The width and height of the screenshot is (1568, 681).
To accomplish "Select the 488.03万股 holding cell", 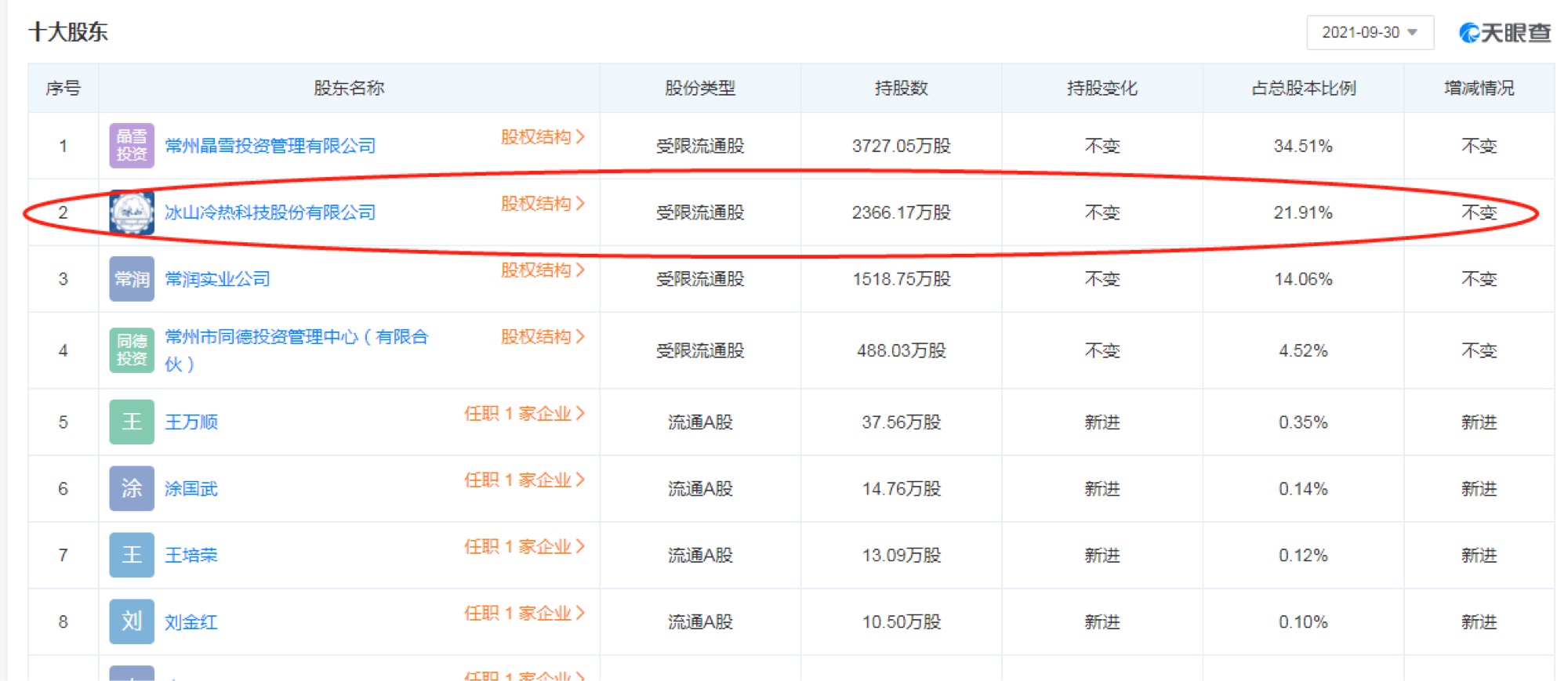I will [902, 351].
